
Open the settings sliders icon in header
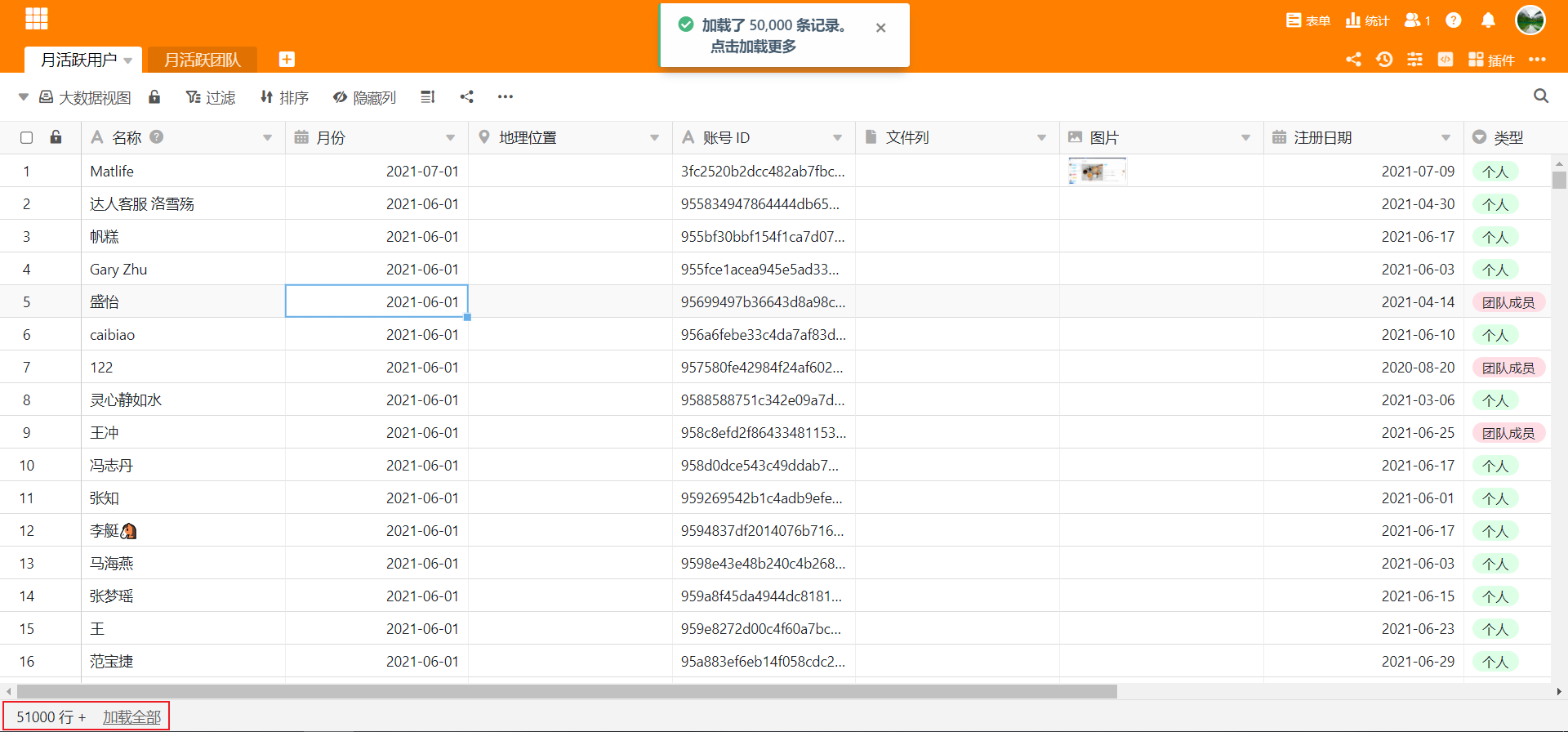(1414, 59)
